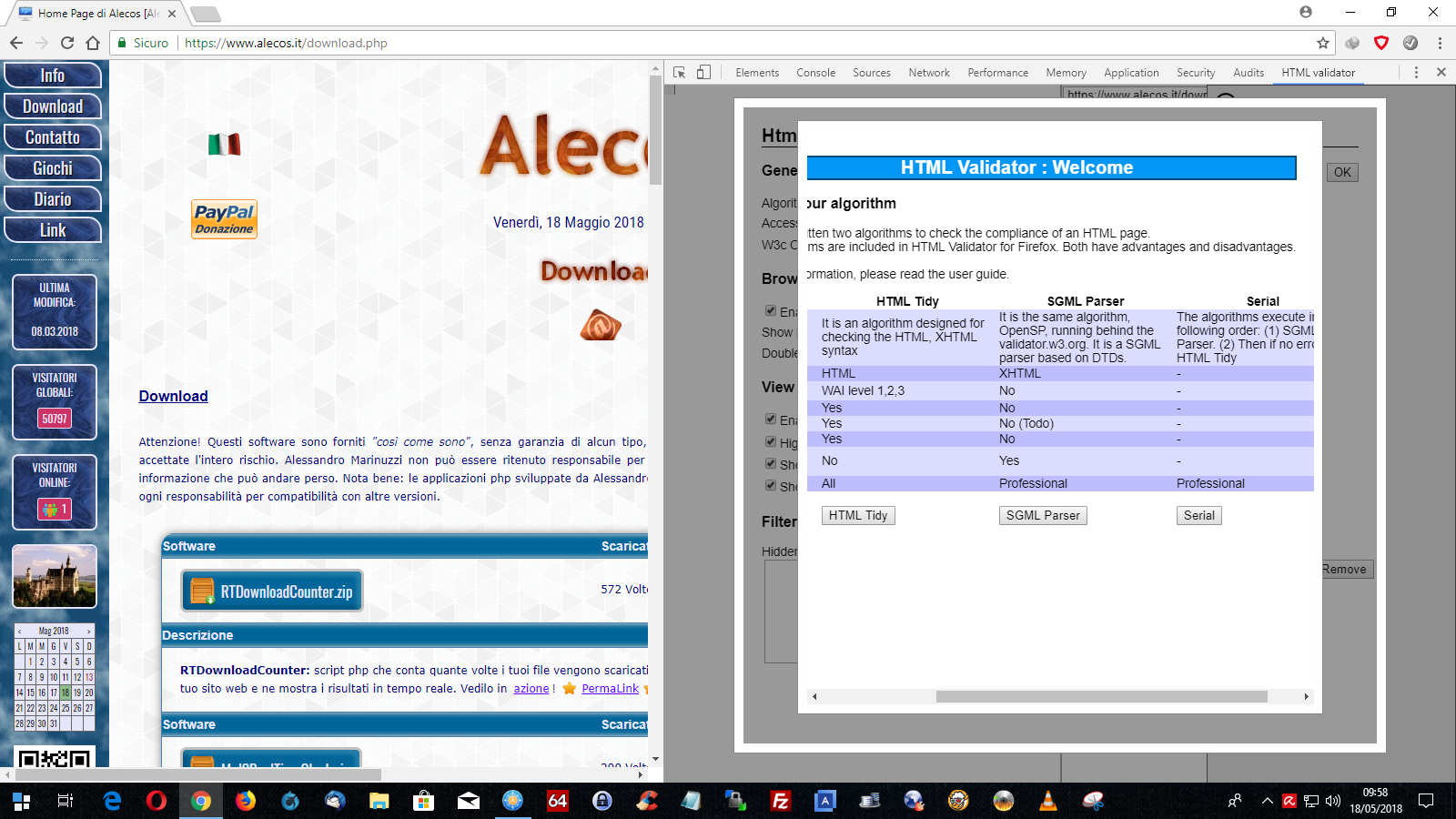The height and width of the screenshot is (819, 1456).
Task: Open VLC media player from the taskbar
Action: click(x=1048, y=801)
